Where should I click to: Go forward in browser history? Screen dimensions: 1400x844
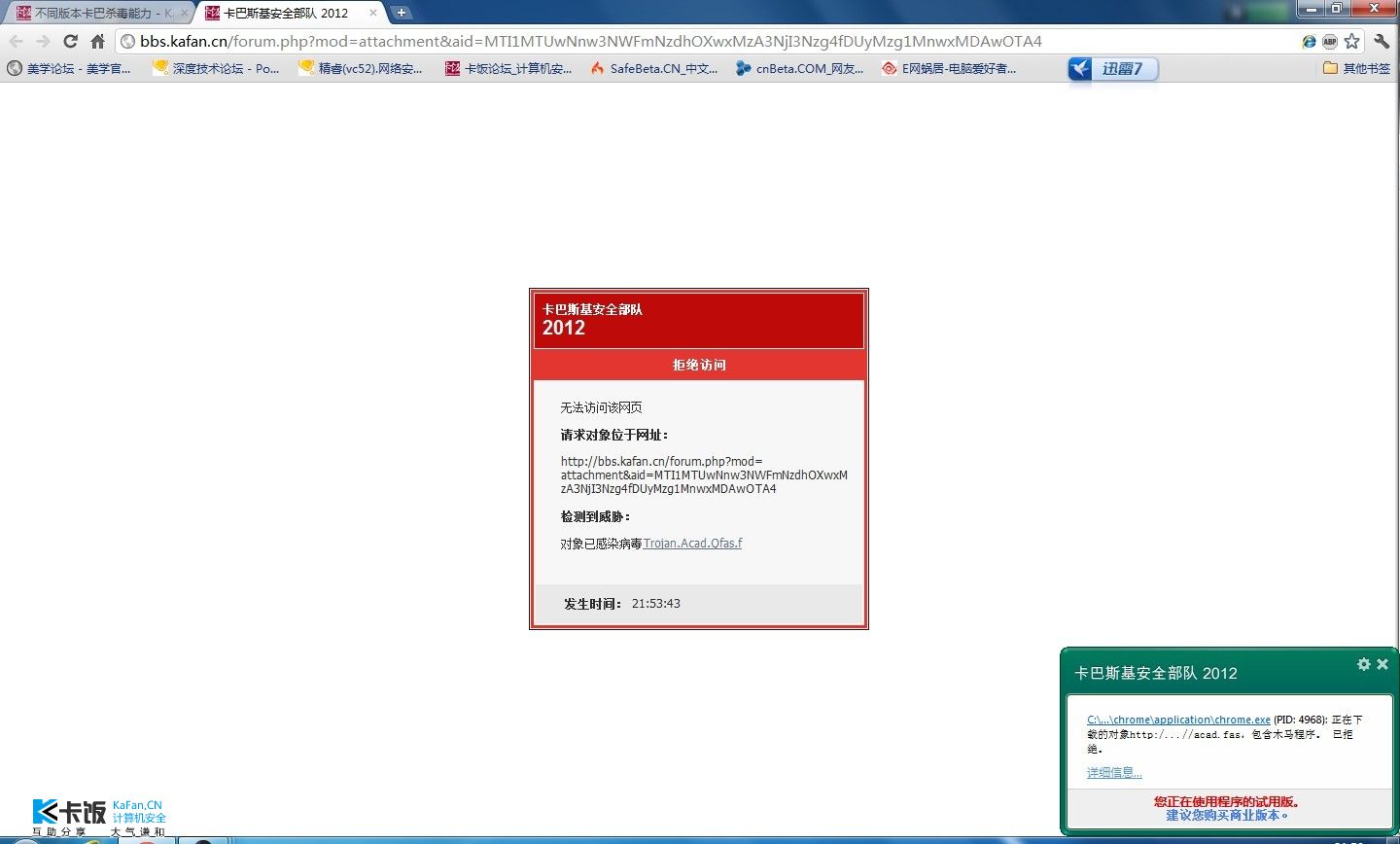pos(43,41)
